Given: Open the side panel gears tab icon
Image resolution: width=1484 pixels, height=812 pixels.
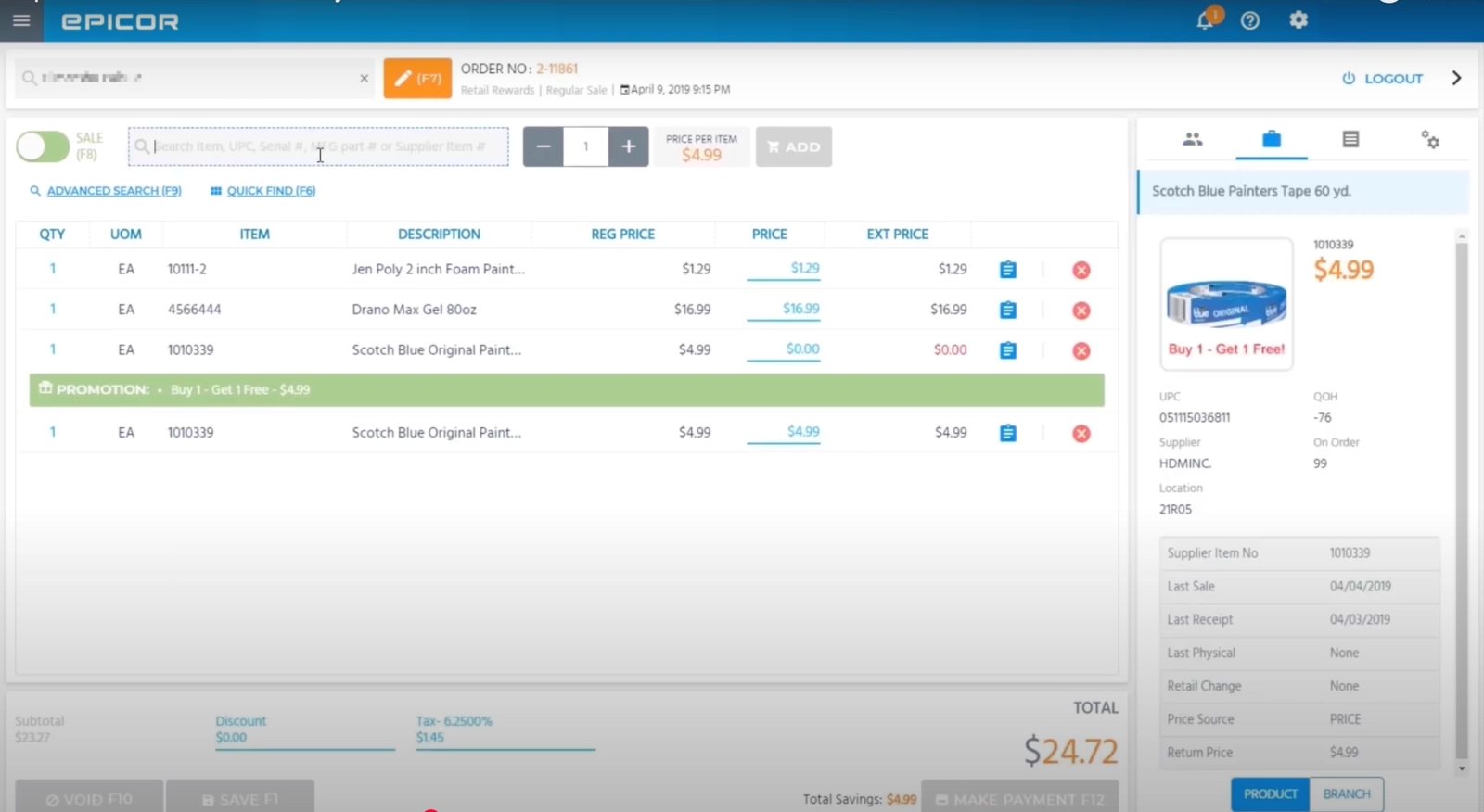Looking at the screenshot, I should [1430, 140].
